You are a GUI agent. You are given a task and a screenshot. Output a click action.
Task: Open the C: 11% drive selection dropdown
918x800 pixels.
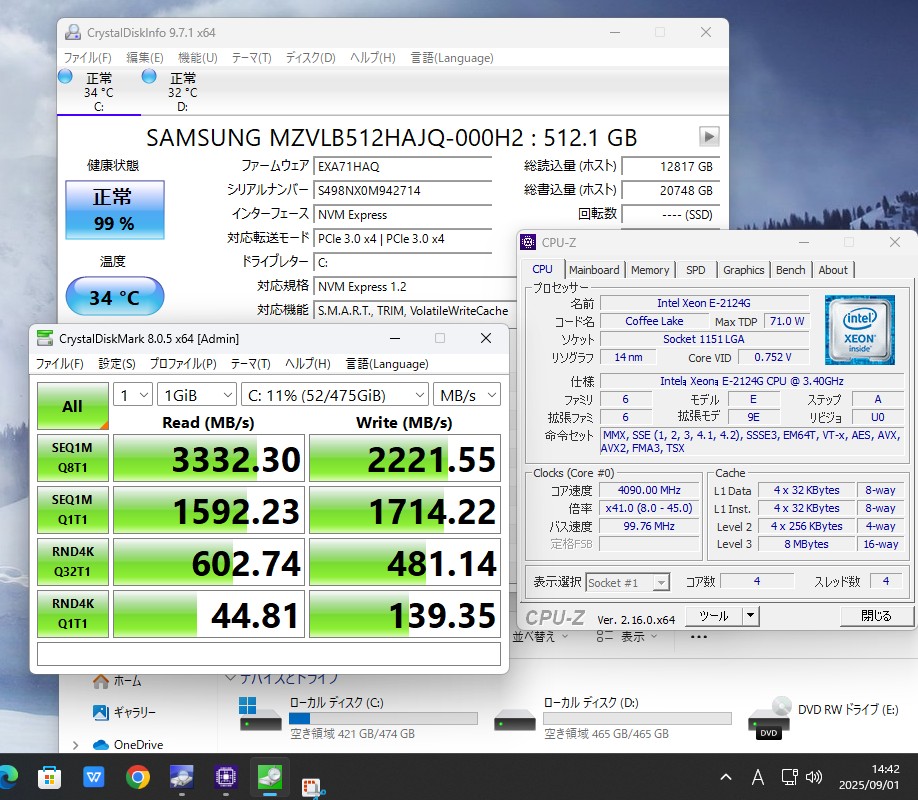[x=335, y=395]
